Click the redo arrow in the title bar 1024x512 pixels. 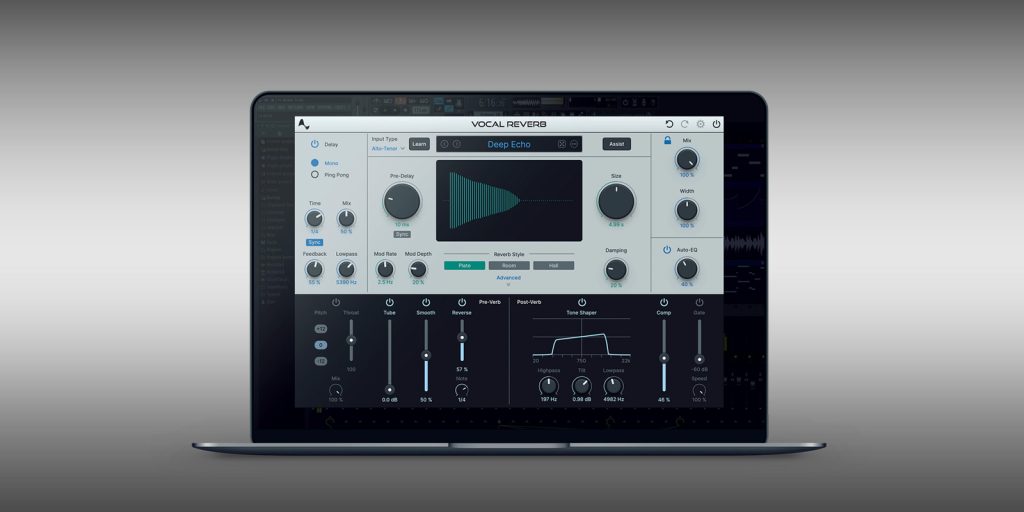coord(685,124)
